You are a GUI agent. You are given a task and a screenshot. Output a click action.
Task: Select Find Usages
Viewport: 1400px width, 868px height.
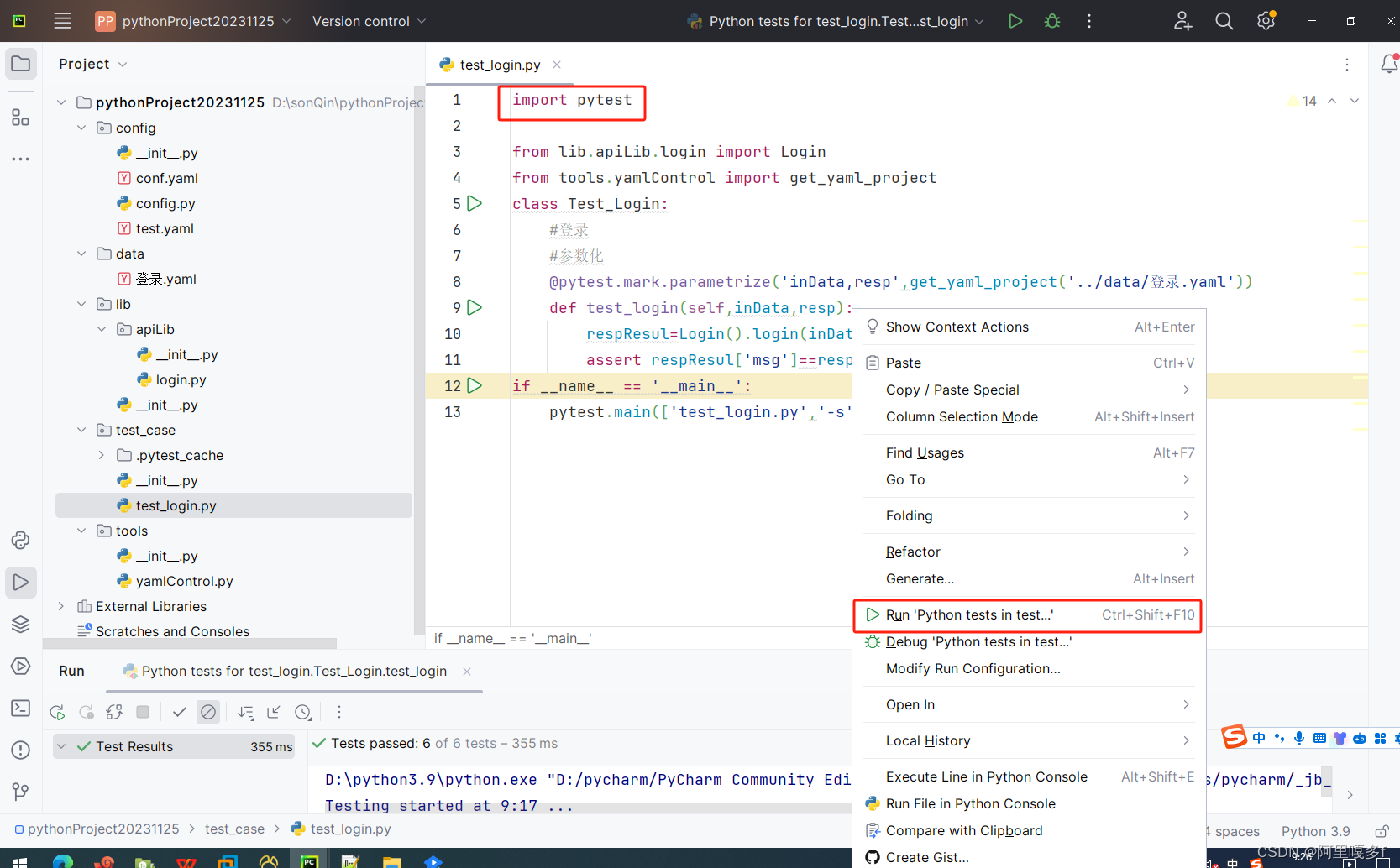[1030, 452]
